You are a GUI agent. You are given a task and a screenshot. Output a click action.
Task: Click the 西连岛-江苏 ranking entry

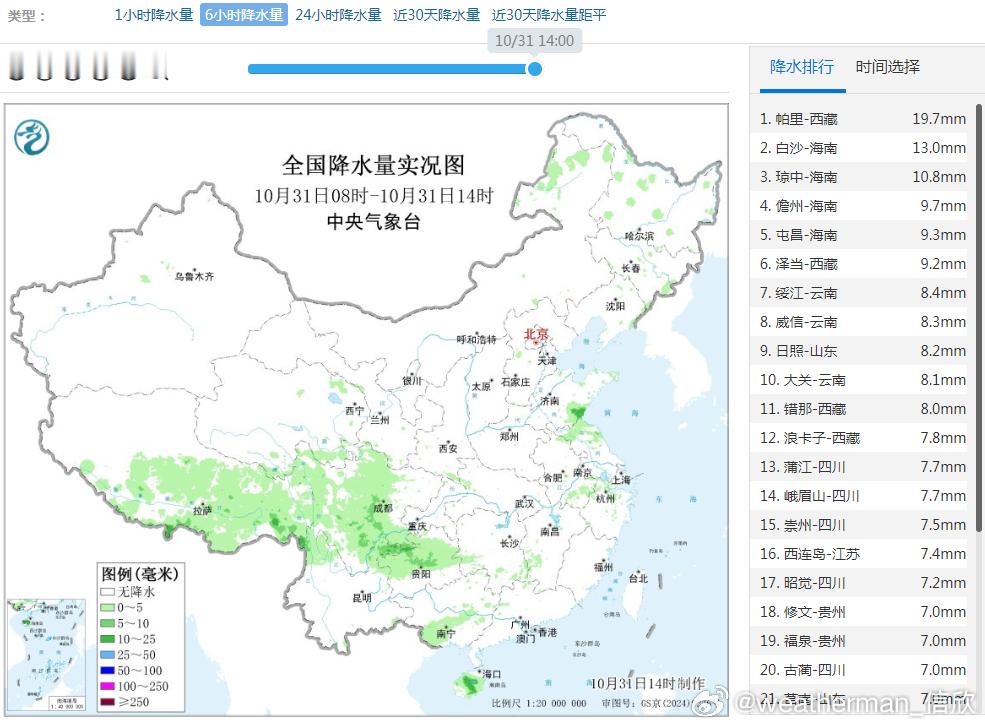(858, 553)
